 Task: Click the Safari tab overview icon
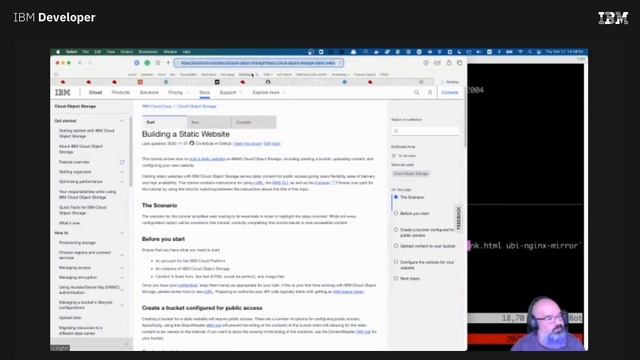[460, 63]
